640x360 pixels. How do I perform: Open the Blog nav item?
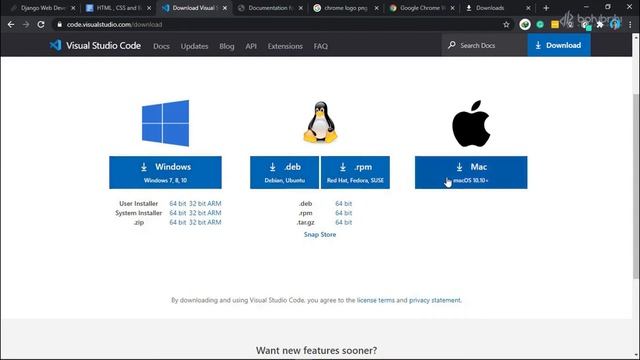(227, 46)
